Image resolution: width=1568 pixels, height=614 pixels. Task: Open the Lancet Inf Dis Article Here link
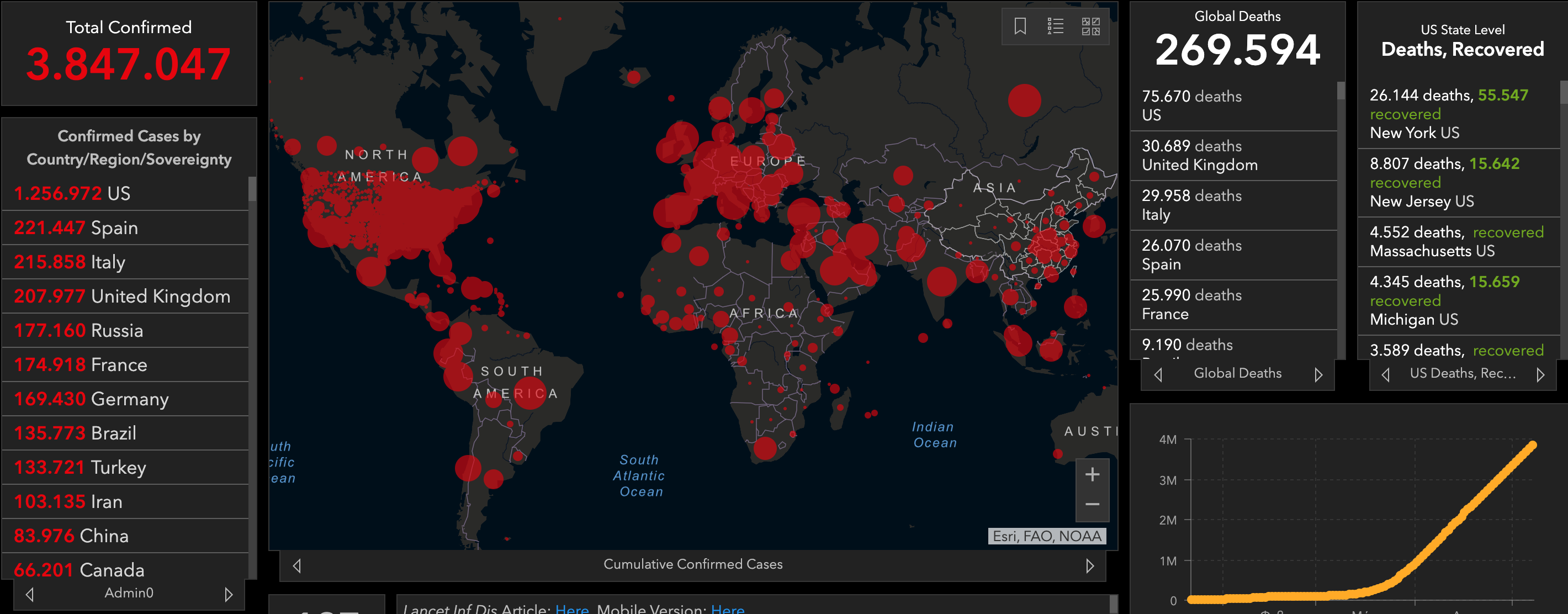(x=571, y=608)
